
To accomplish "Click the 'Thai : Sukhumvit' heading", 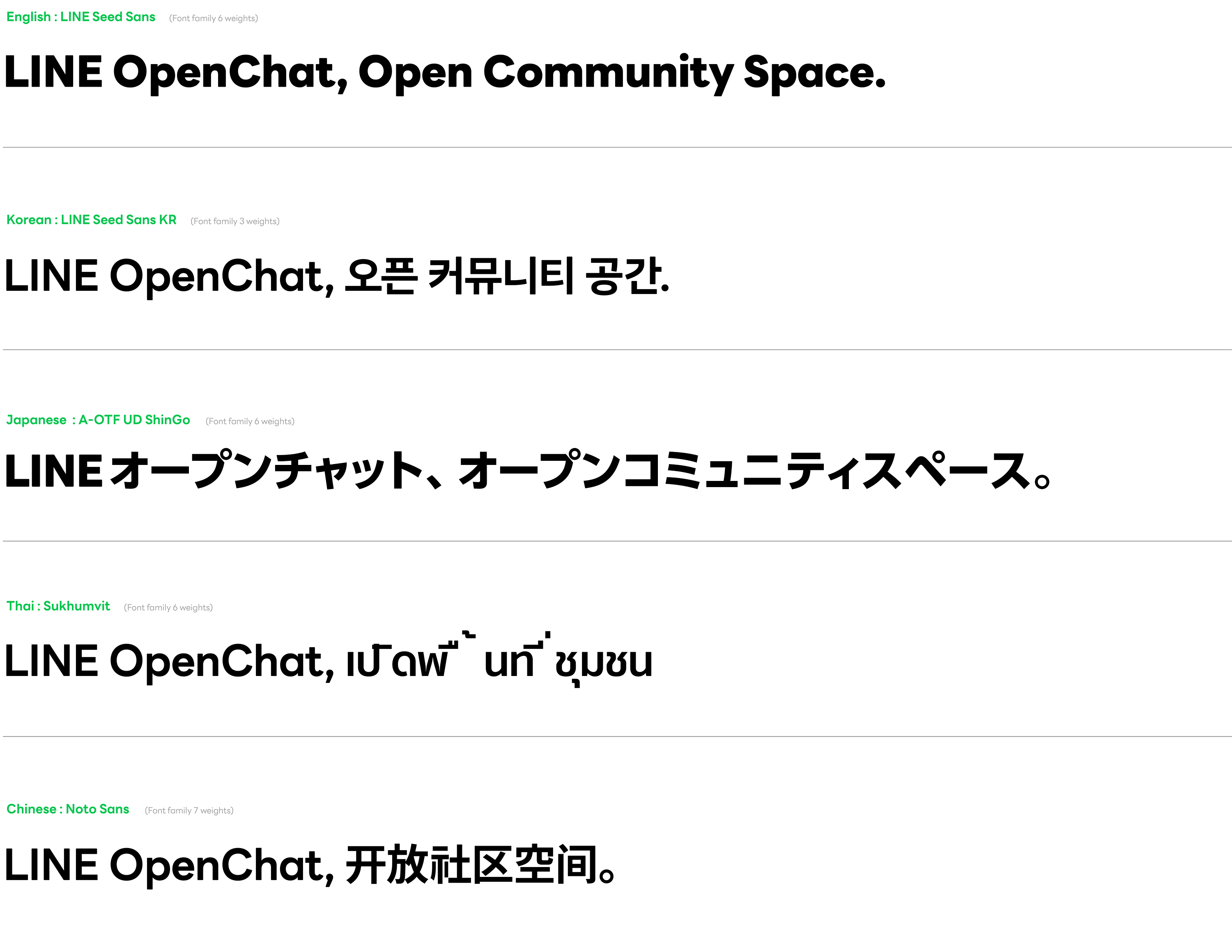I will pyautogui.click(x=58, y=606).
